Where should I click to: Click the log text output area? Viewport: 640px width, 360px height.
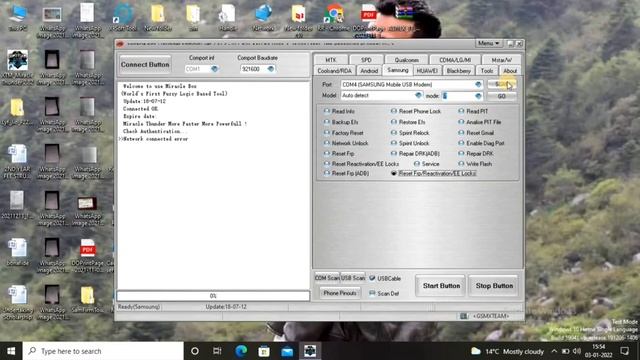[x=214, y=185]
